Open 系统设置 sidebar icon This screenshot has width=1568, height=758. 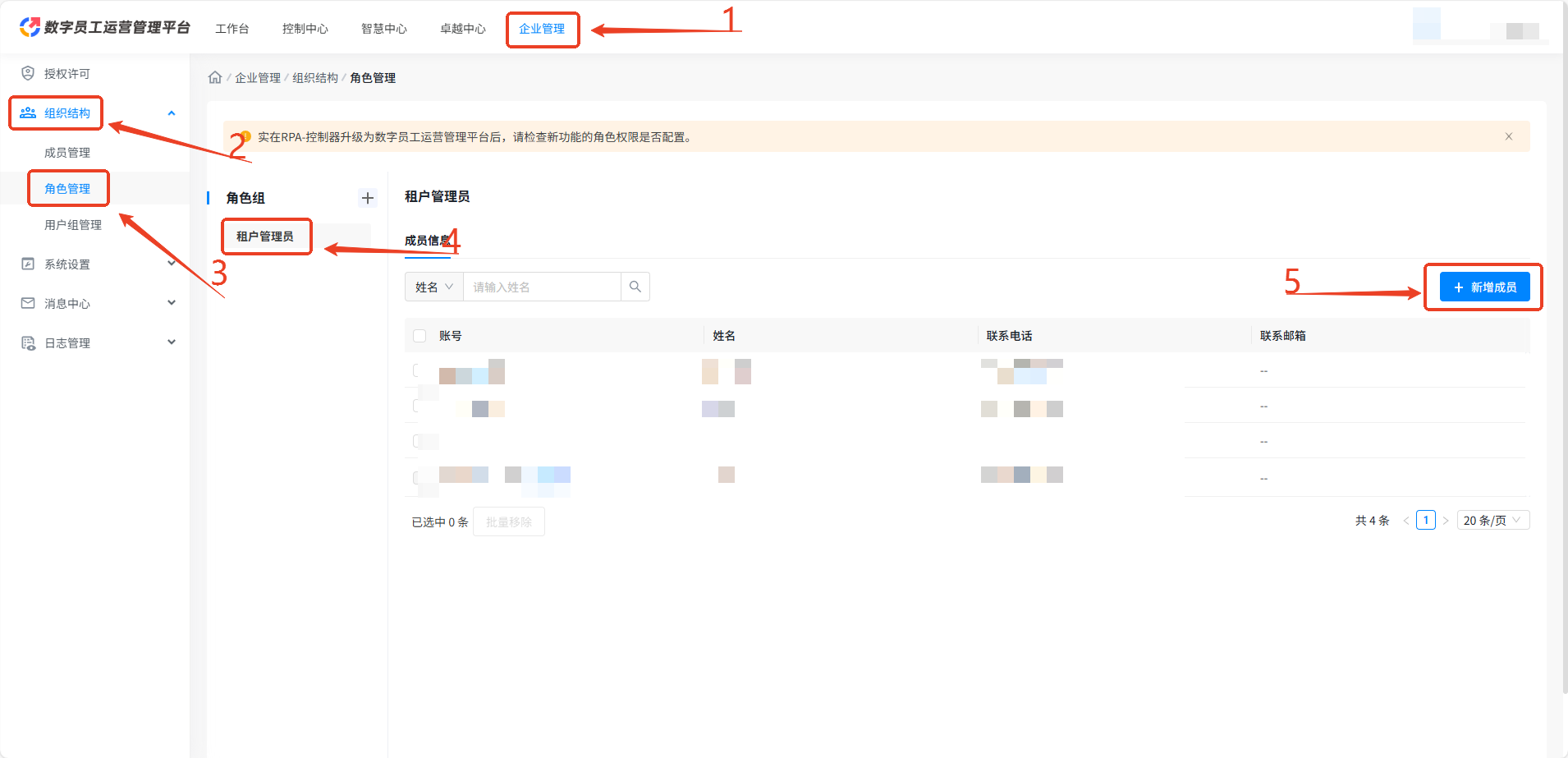(28, 264)
